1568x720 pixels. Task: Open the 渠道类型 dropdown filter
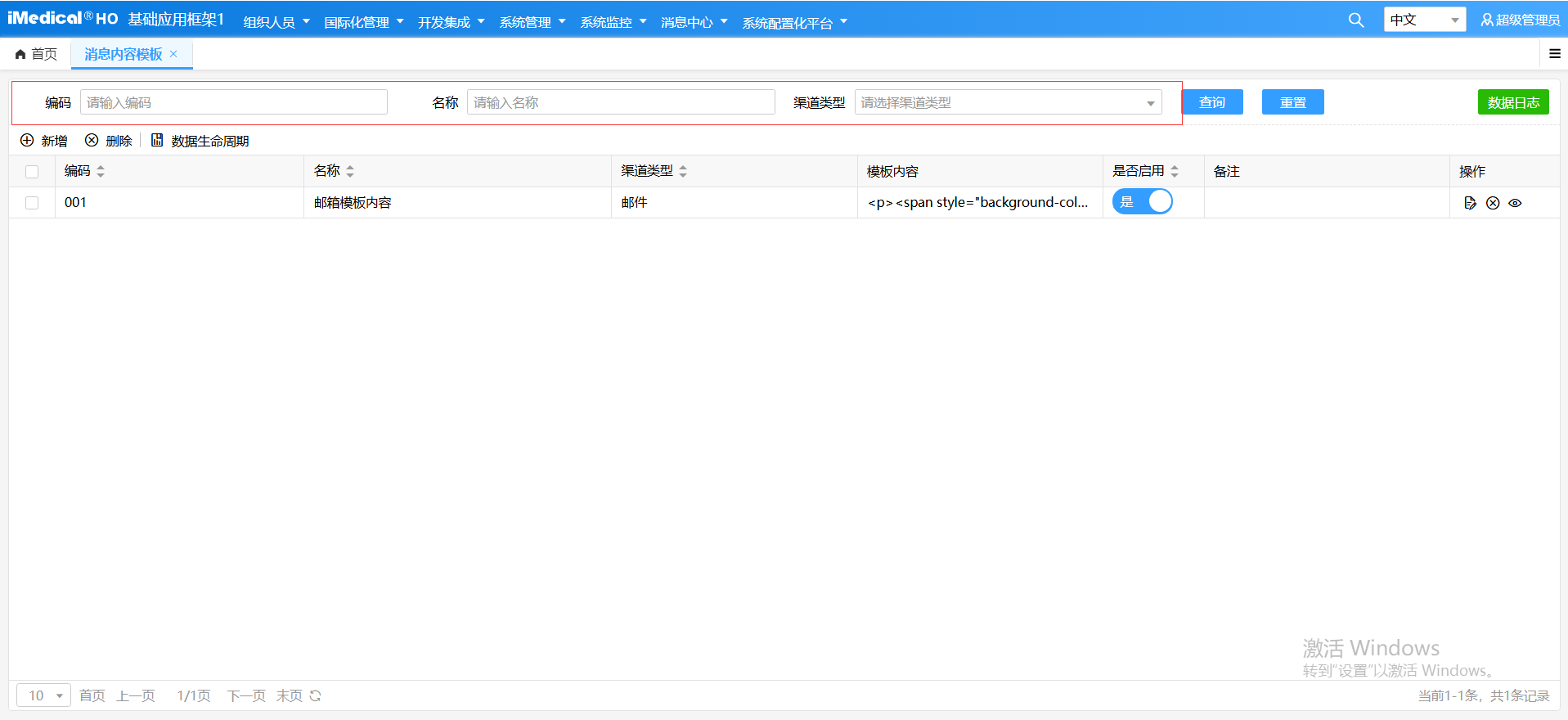[1008, 102]
